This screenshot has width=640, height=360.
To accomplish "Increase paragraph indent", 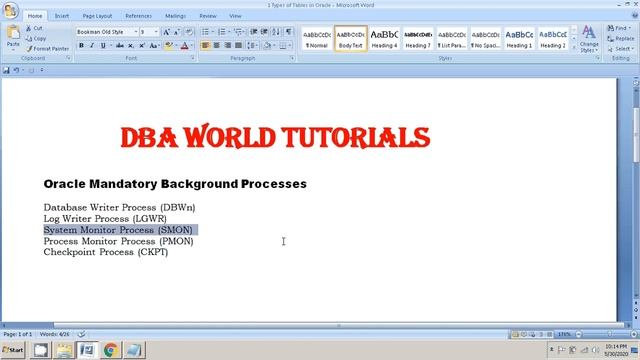I will click(264, 32).
